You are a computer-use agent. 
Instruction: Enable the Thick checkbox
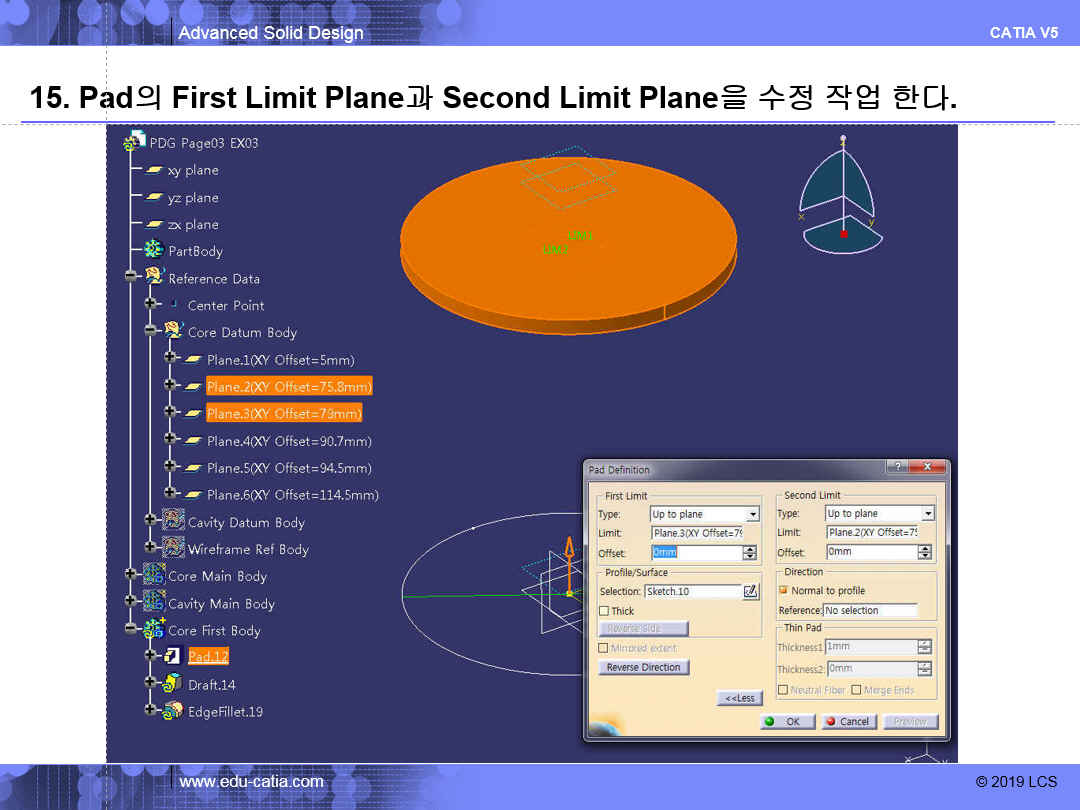click(x=604, y=611)
